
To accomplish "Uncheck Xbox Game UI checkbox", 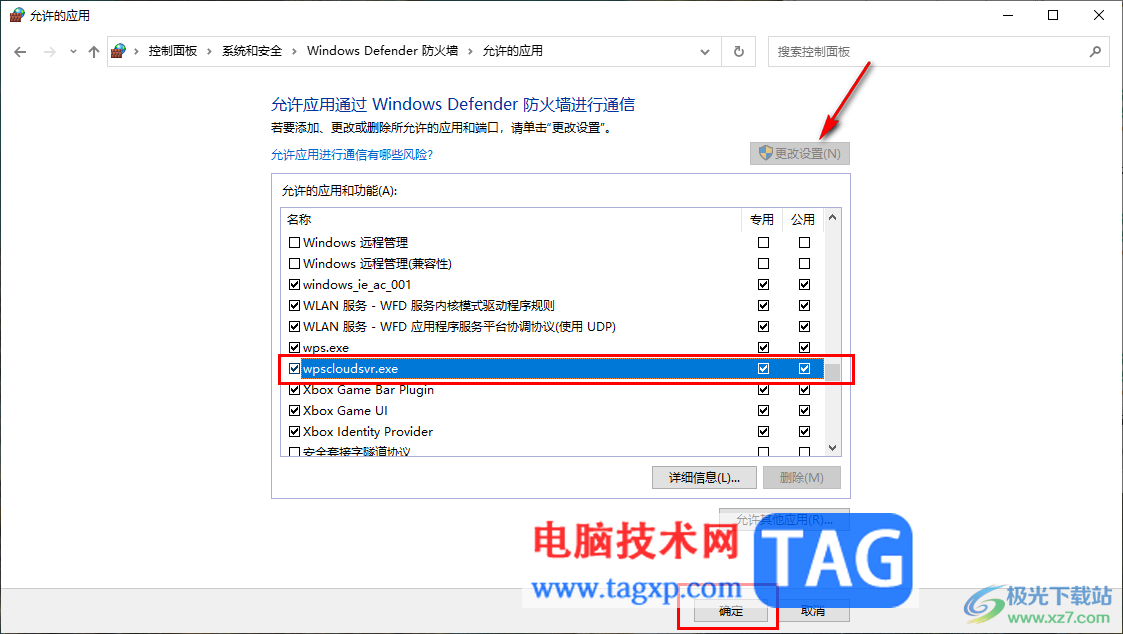I will click(294, 410).
